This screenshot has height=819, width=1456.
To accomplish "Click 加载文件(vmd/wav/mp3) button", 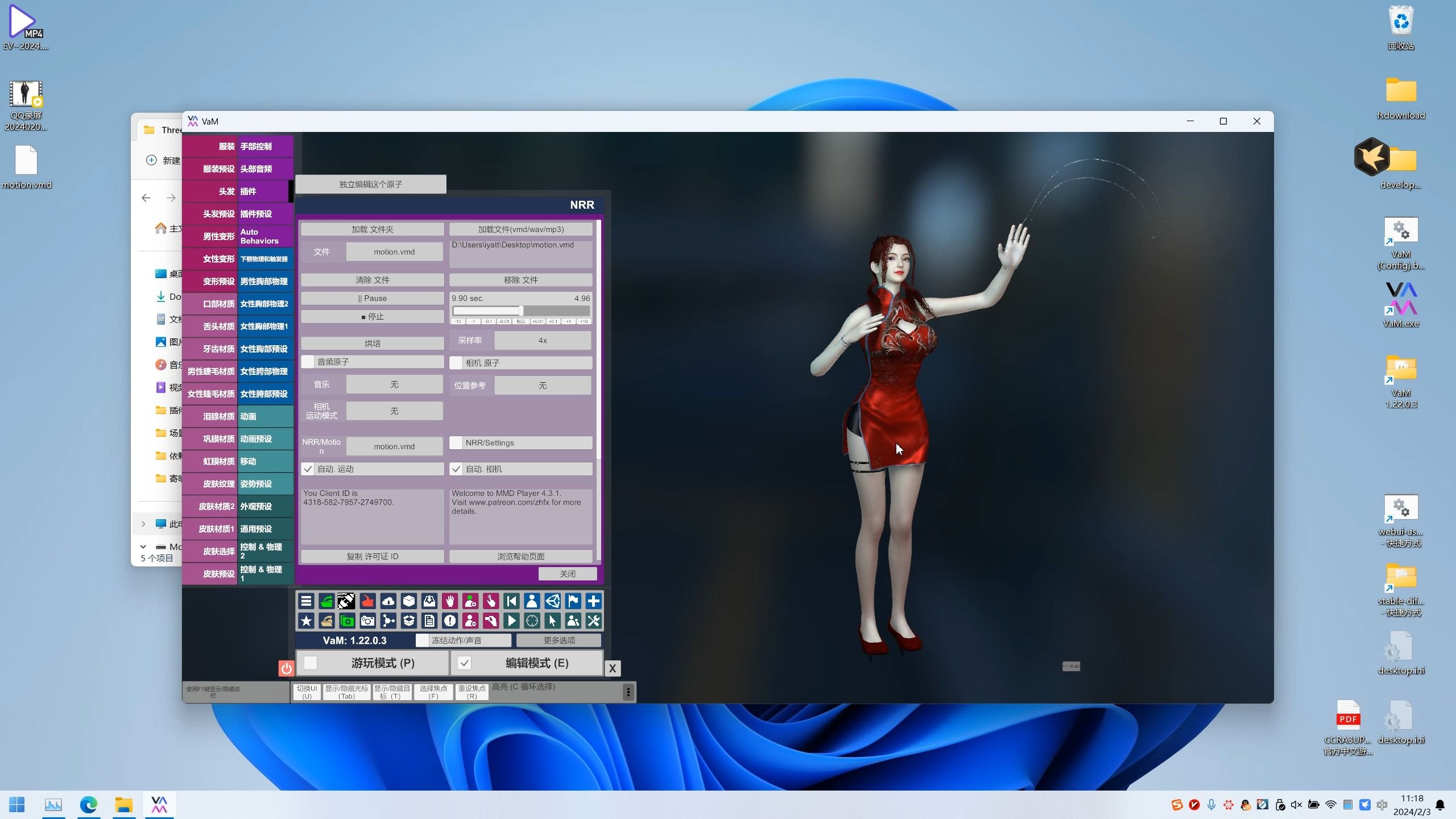I will click(520, 229).
